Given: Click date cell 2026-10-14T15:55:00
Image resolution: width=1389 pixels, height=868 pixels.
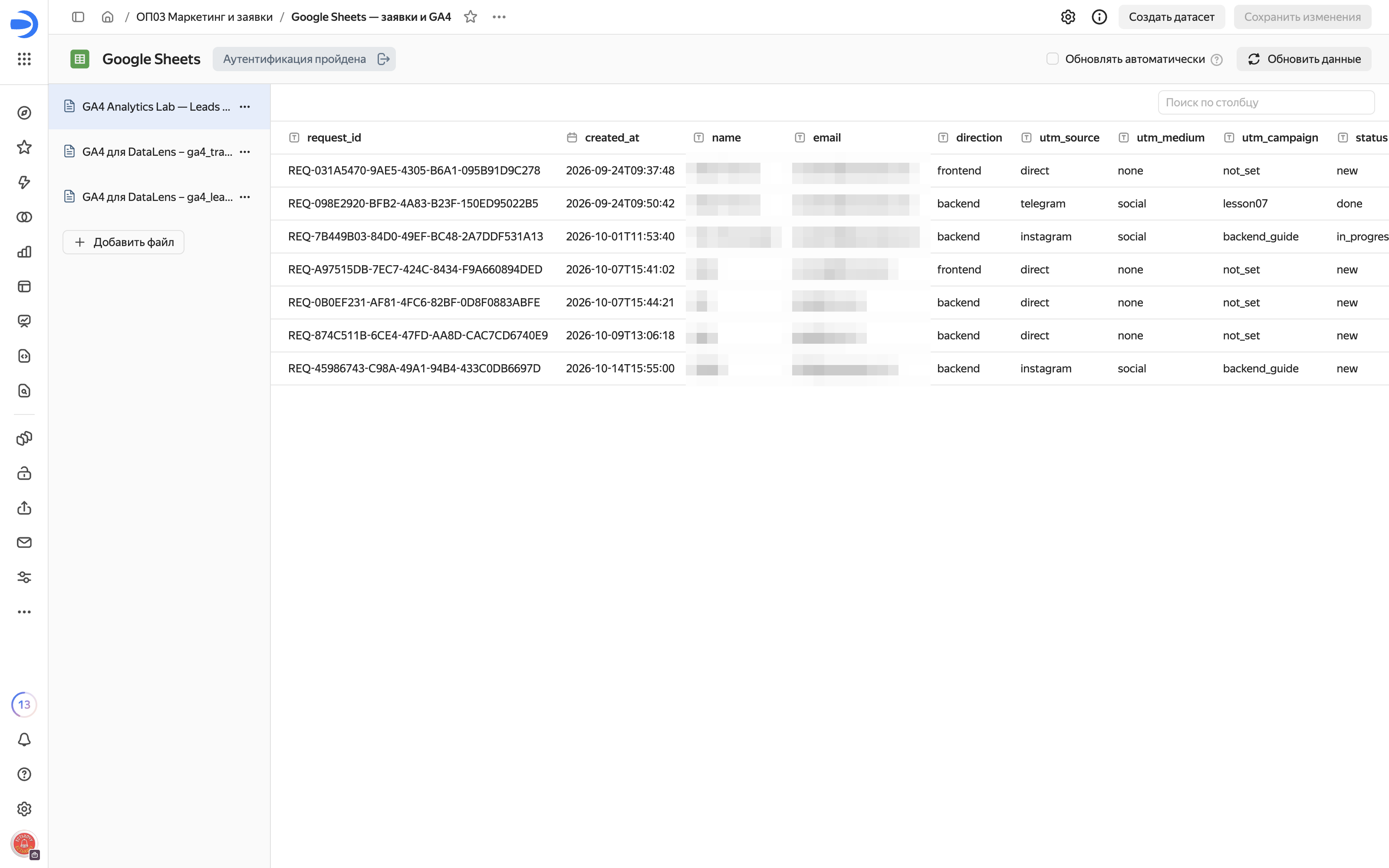Looking at the screenshot, I should click(x=620, y=368).
